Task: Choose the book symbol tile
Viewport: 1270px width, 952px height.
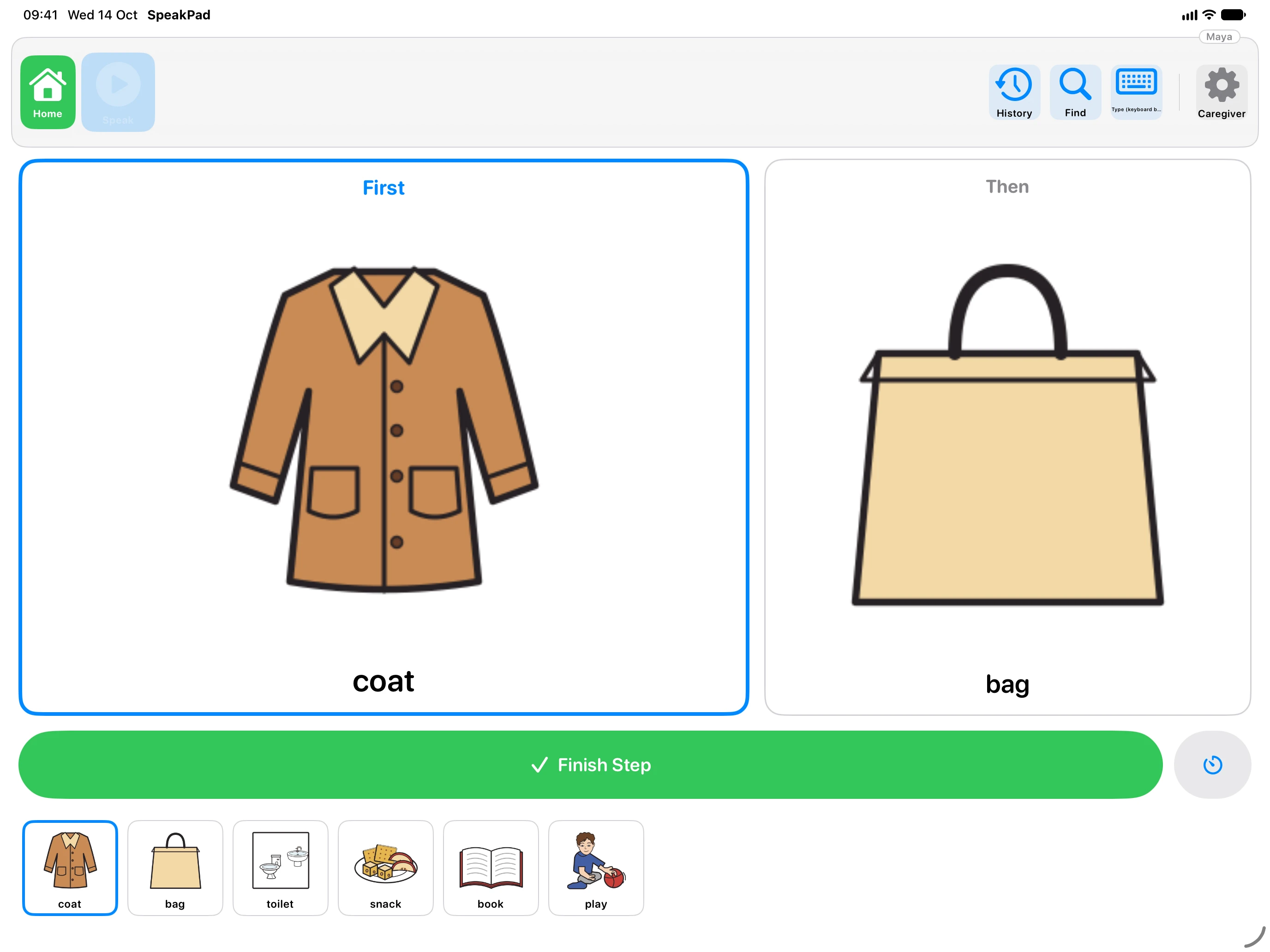Action: (490, 868)
